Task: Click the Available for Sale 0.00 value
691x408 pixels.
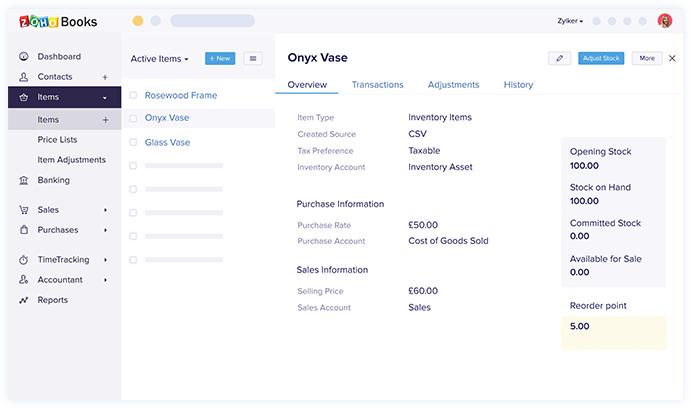Action: tap(580, 272)
